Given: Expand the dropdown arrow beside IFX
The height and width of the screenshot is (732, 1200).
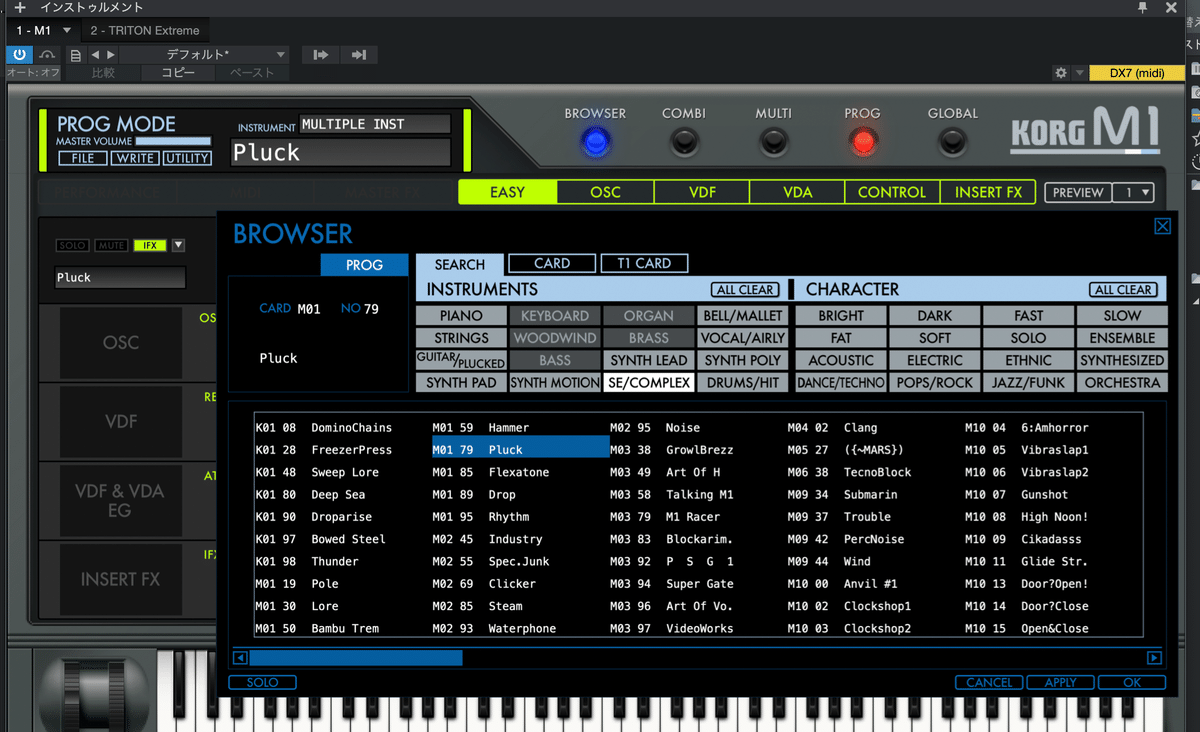Looking at the screenshot, I should click(x=178, y=246).
